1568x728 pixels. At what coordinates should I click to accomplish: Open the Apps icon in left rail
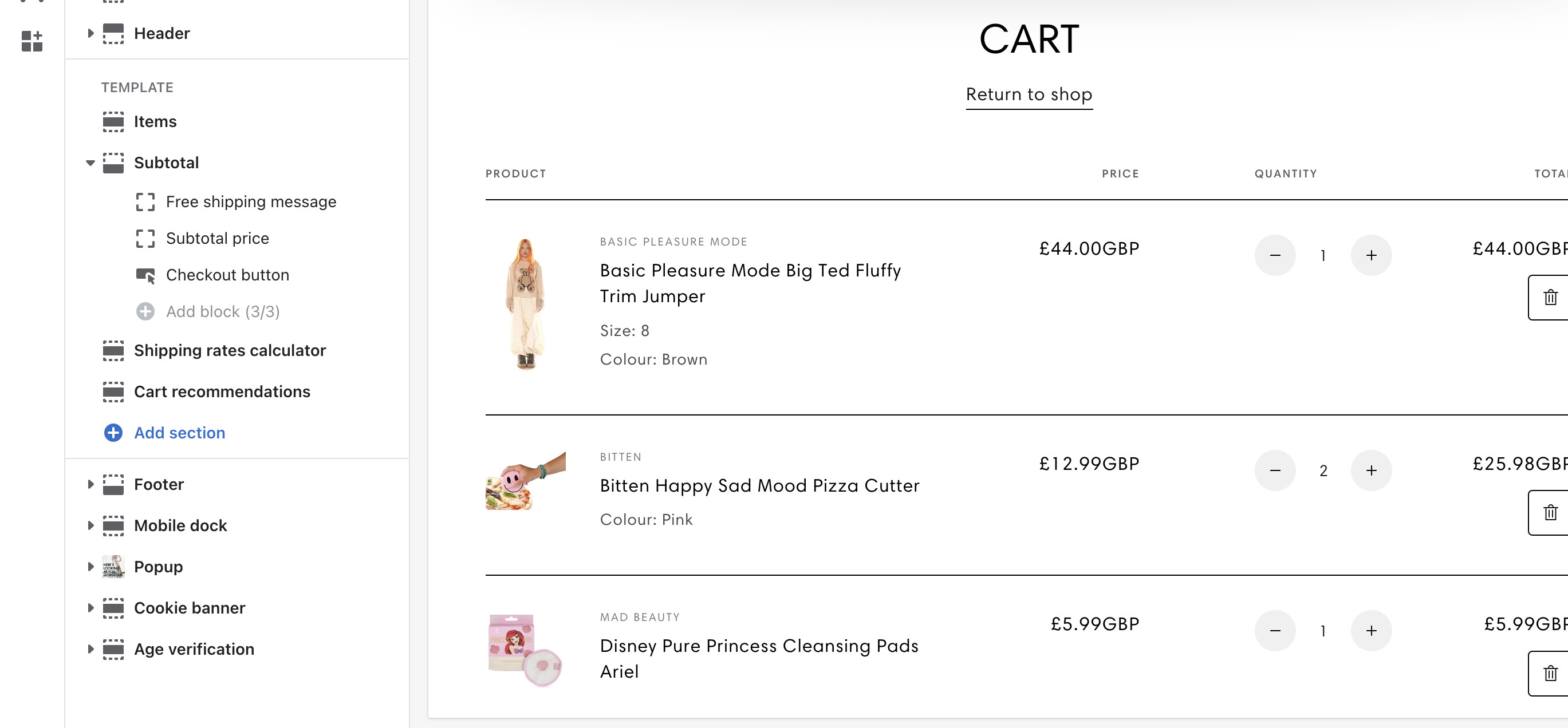pyautogui.click(x=31, y=41)
